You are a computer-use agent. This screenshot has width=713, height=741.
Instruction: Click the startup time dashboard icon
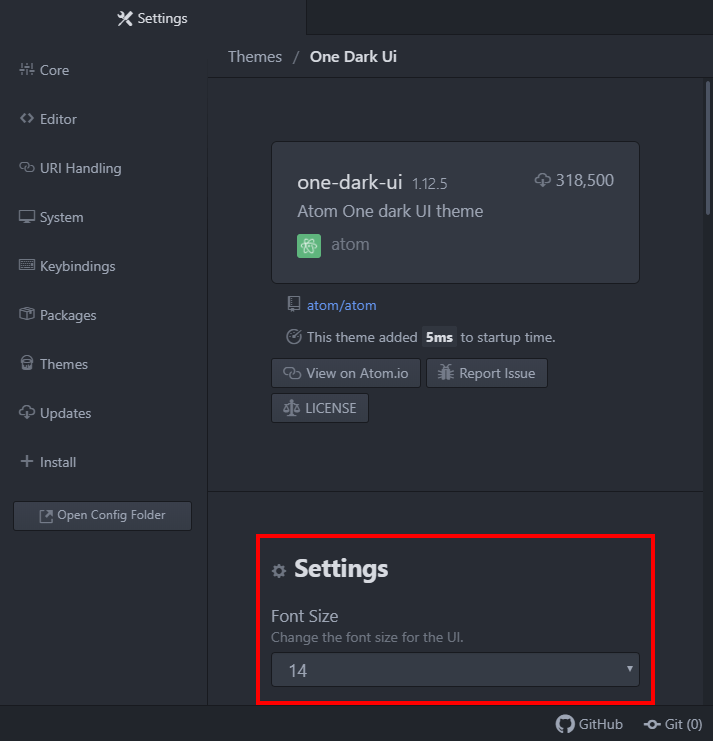[x=294, y=337]
